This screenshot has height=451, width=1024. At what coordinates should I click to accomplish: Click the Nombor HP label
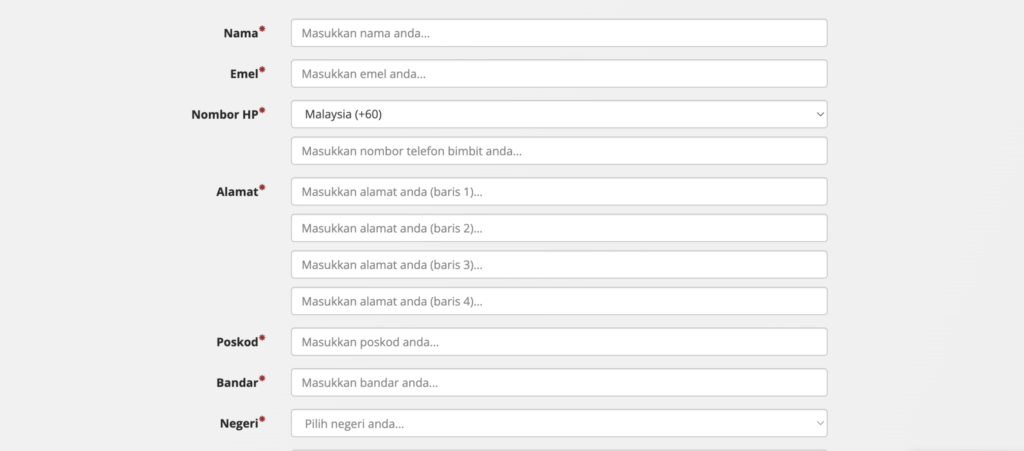point(224,114)
